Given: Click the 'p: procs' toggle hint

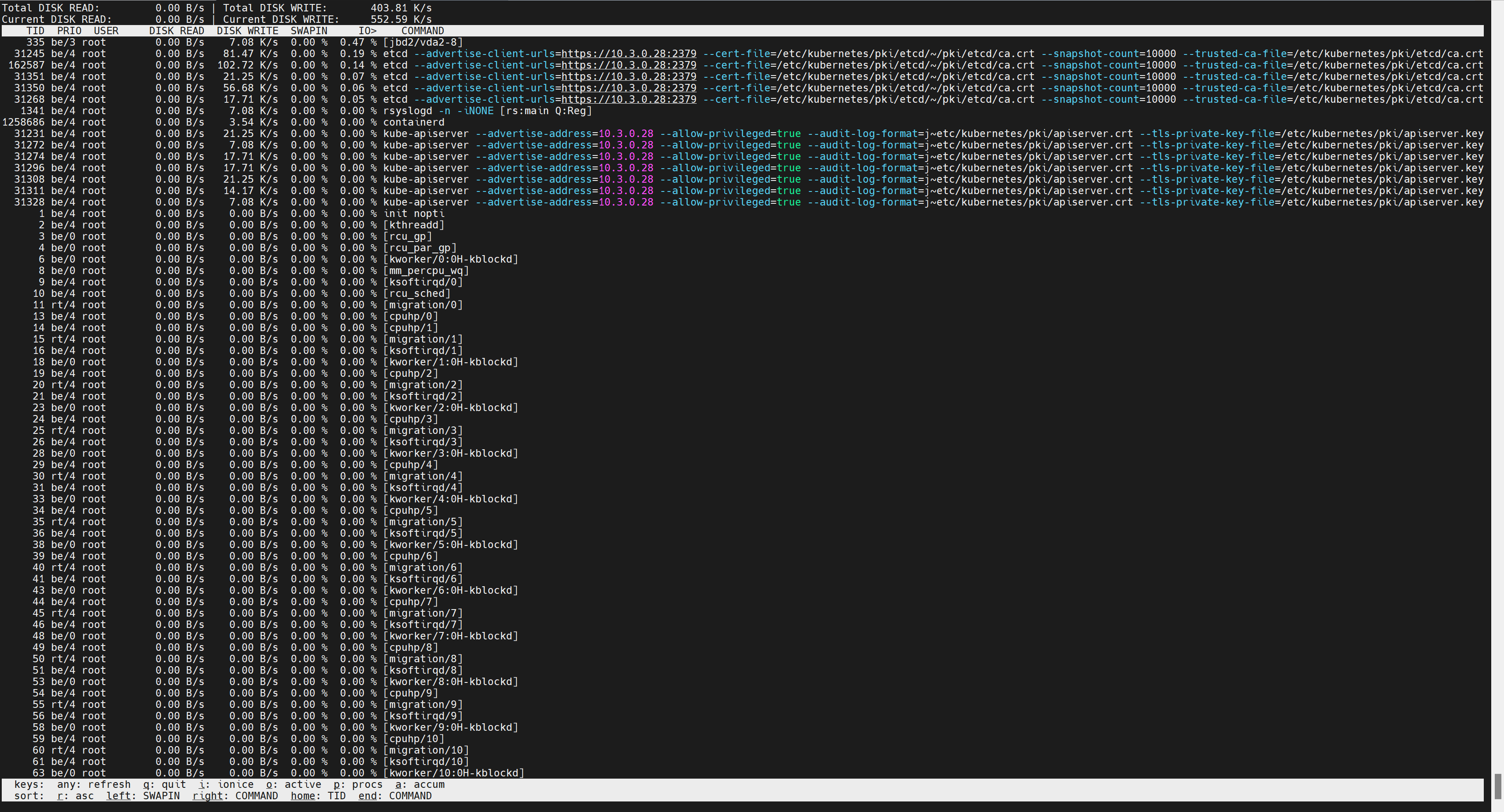Looking at the screenshot, I should coord(358,785).
